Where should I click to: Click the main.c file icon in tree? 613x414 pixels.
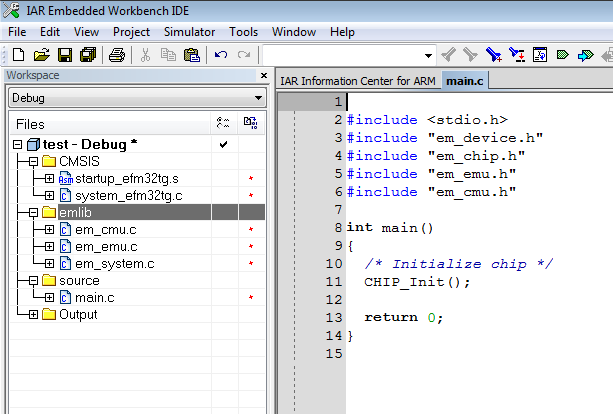click(65, 298)
